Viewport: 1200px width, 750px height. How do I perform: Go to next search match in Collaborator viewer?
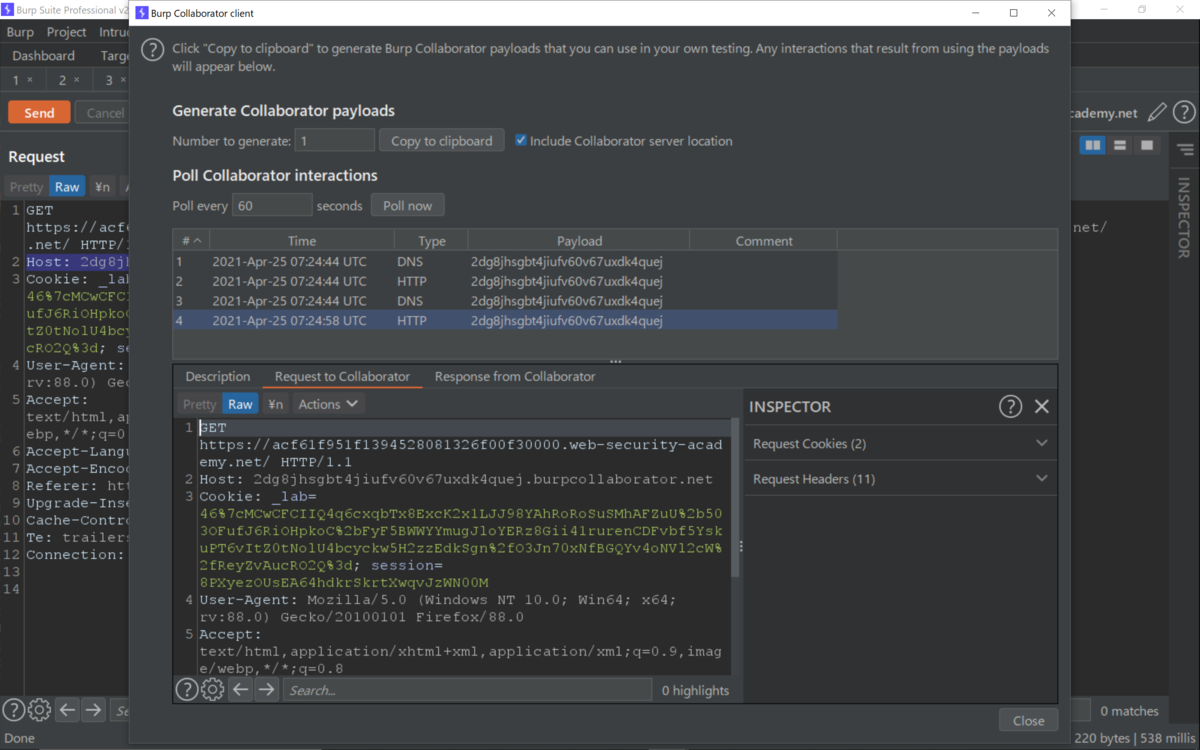266,689
